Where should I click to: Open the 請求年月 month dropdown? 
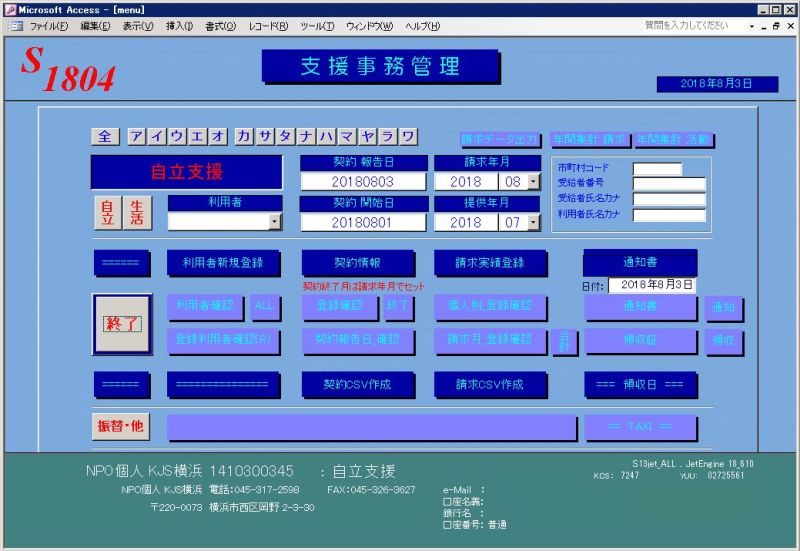[x=533, y=182]
